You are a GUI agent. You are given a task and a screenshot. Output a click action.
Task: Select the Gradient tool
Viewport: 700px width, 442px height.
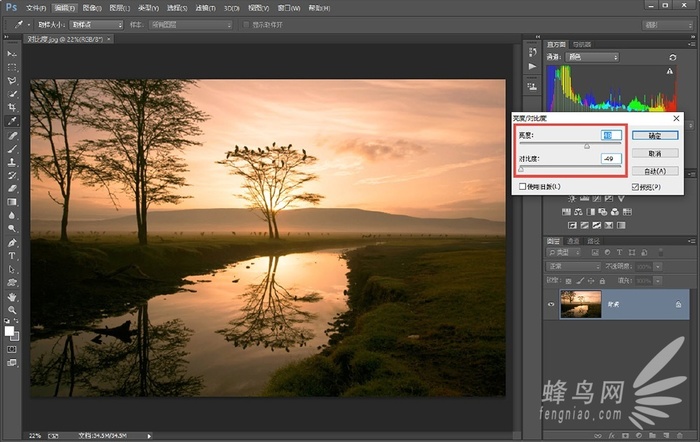tap(12, 202)
